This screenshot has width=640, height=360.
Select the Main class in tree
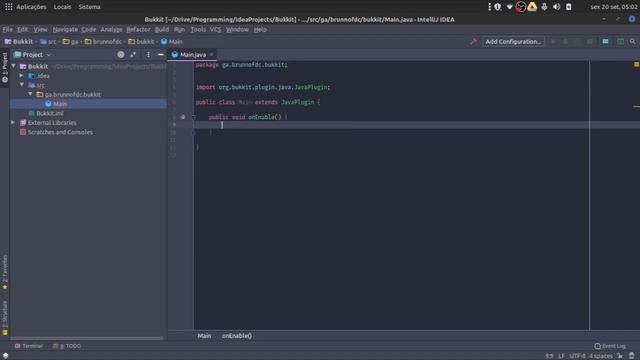pyautogui.click(x=88, y=104)
